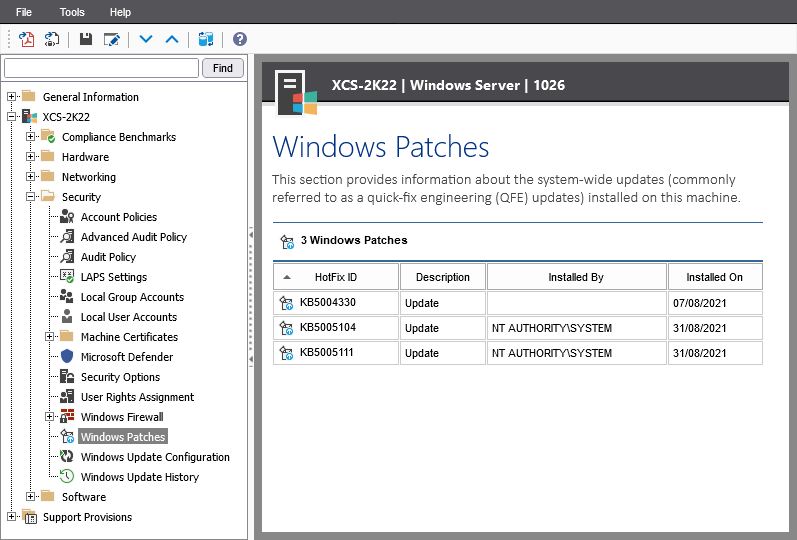Click the Local User Accounts icon

67,317
